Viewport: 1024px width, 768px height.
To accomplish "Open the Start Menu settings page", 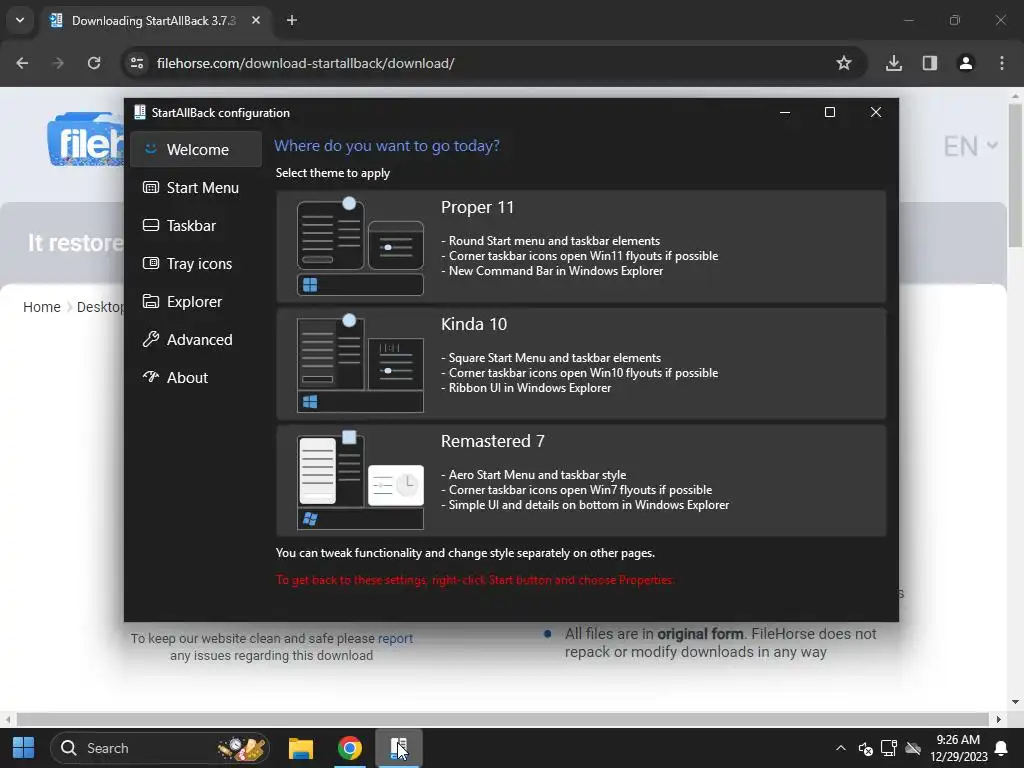I will coord(196,187).
